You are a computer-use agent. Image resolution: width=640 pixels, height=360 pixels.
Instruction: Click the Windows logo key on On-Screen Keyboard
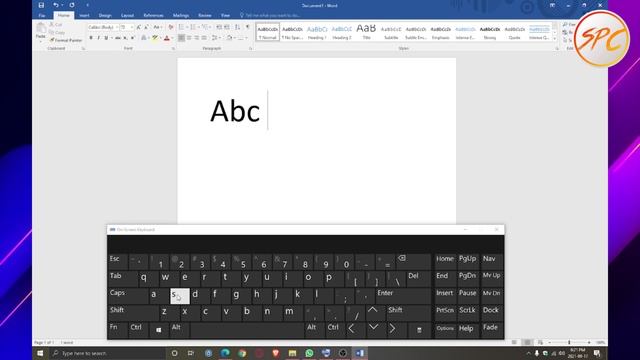pos(158,330)
